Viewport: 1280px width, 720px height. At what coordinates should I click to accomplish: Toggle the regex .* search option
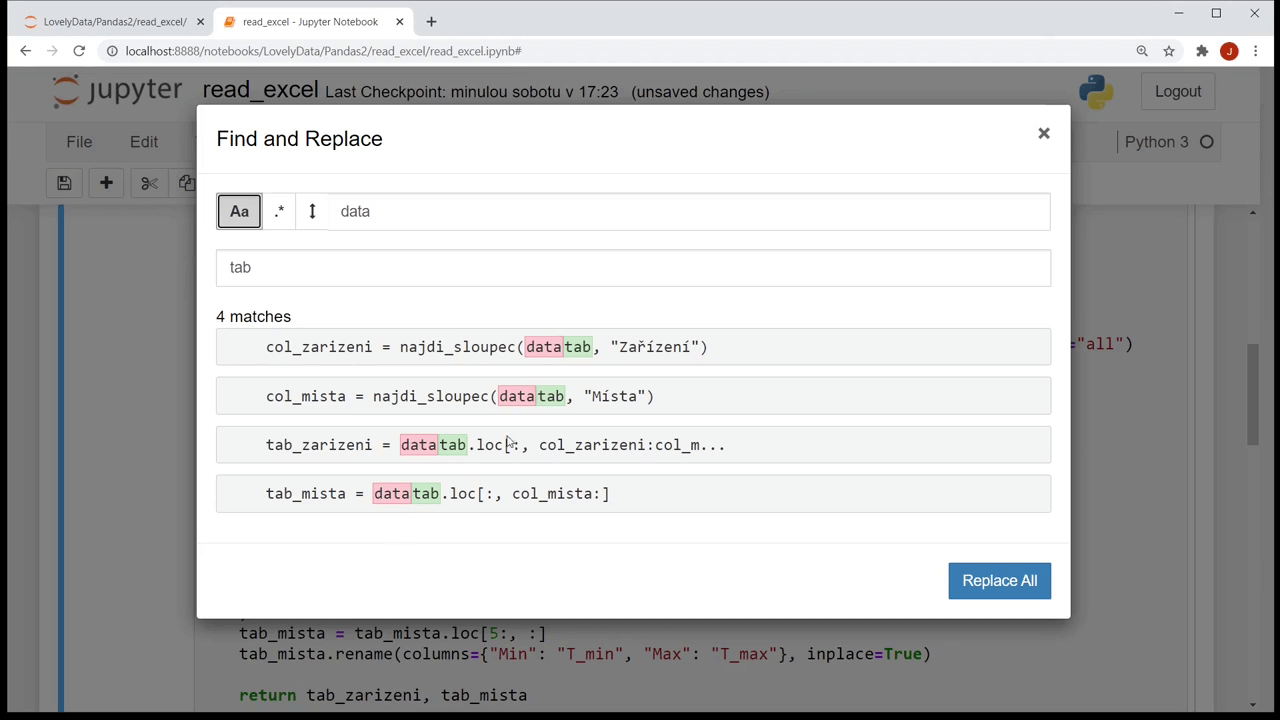pos(279,211)
